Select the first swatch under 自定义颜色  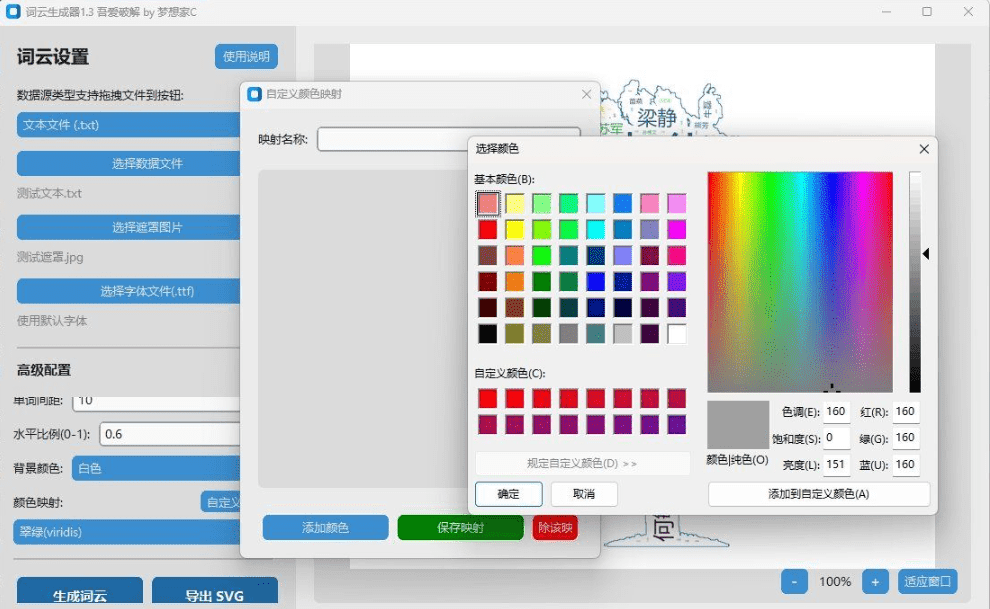pos(487,398)
